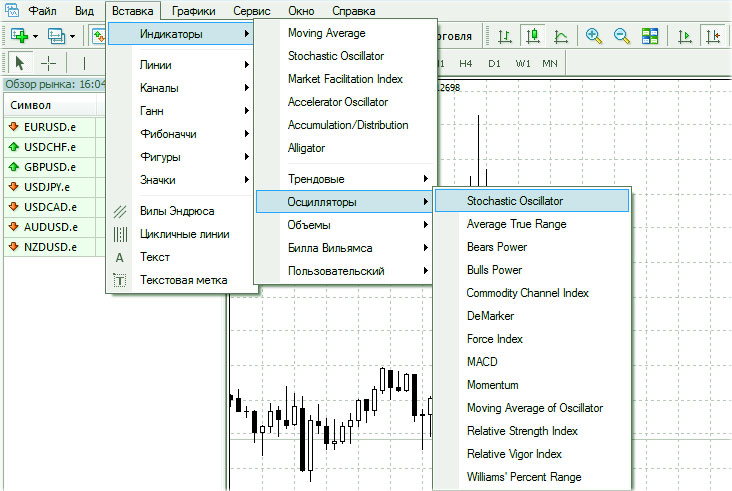
Task: Click the tile windows grid icon
Action: 650,36
